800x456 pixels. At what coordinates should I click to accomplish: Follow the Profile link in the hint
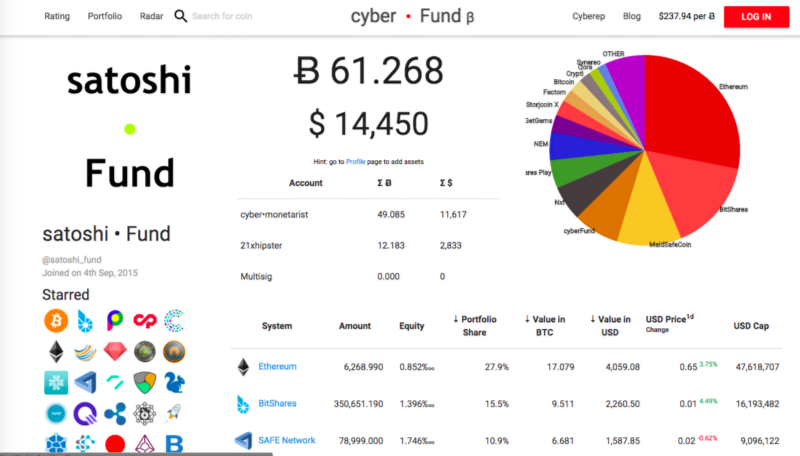click(x=356, y=161)
